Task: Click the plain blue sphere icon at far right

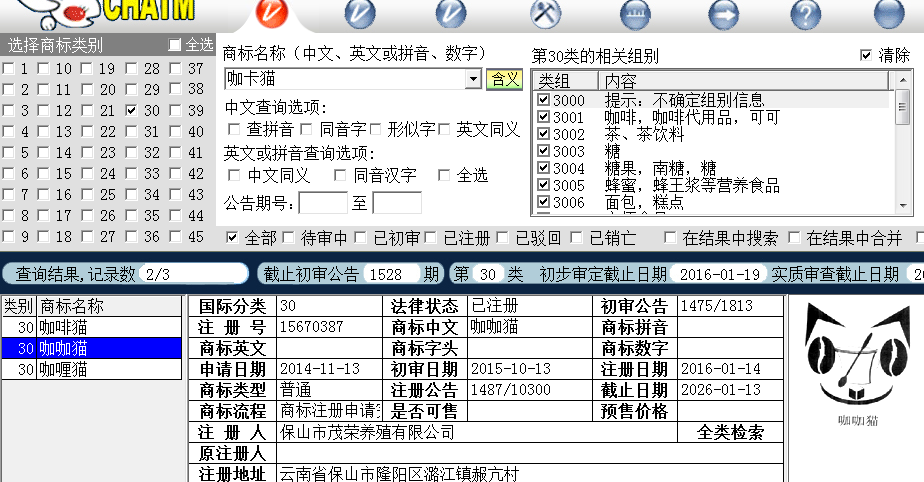Action: tap(889, 13)
